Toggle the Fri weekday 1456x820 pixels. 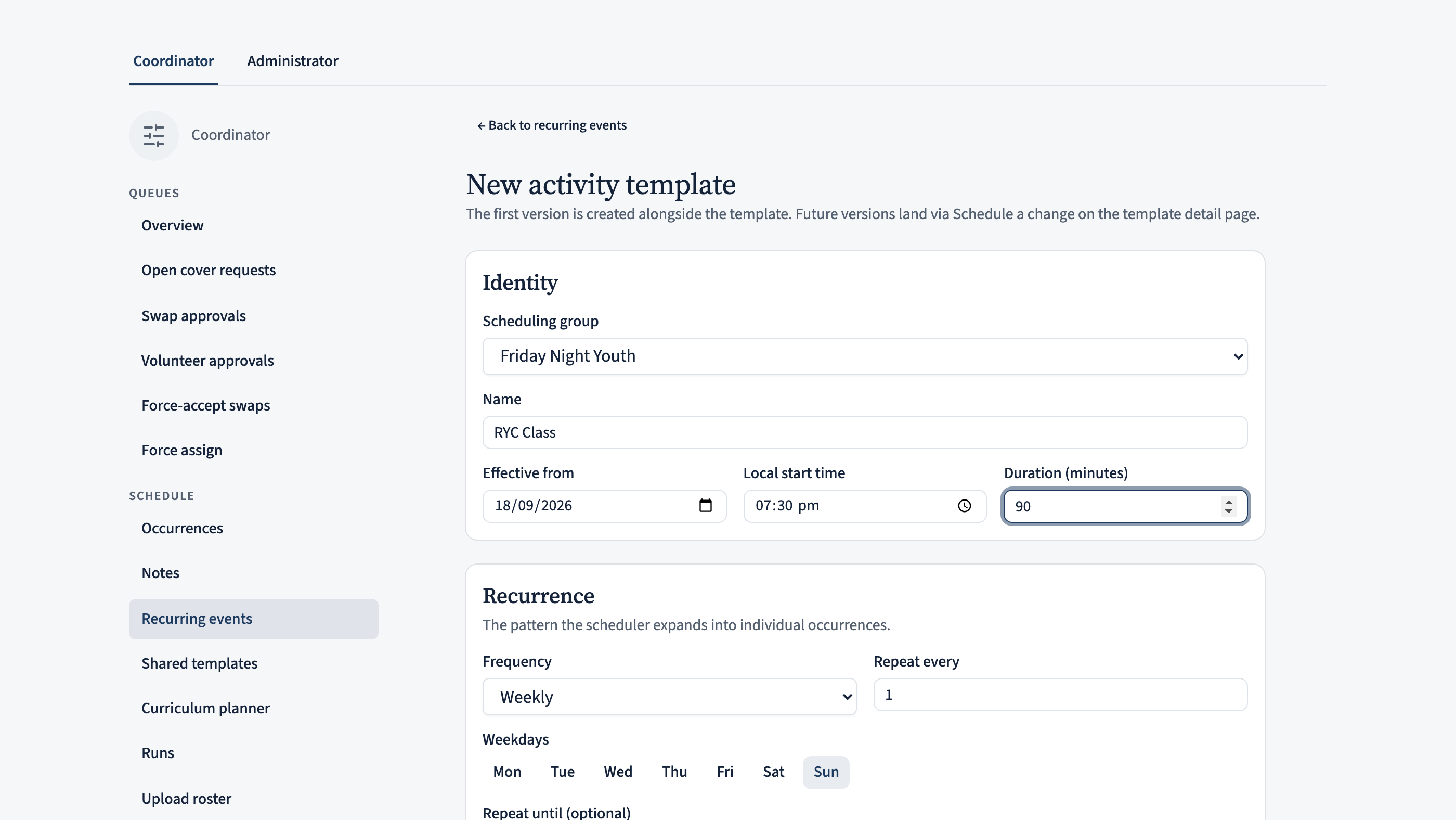pos(724,772)
